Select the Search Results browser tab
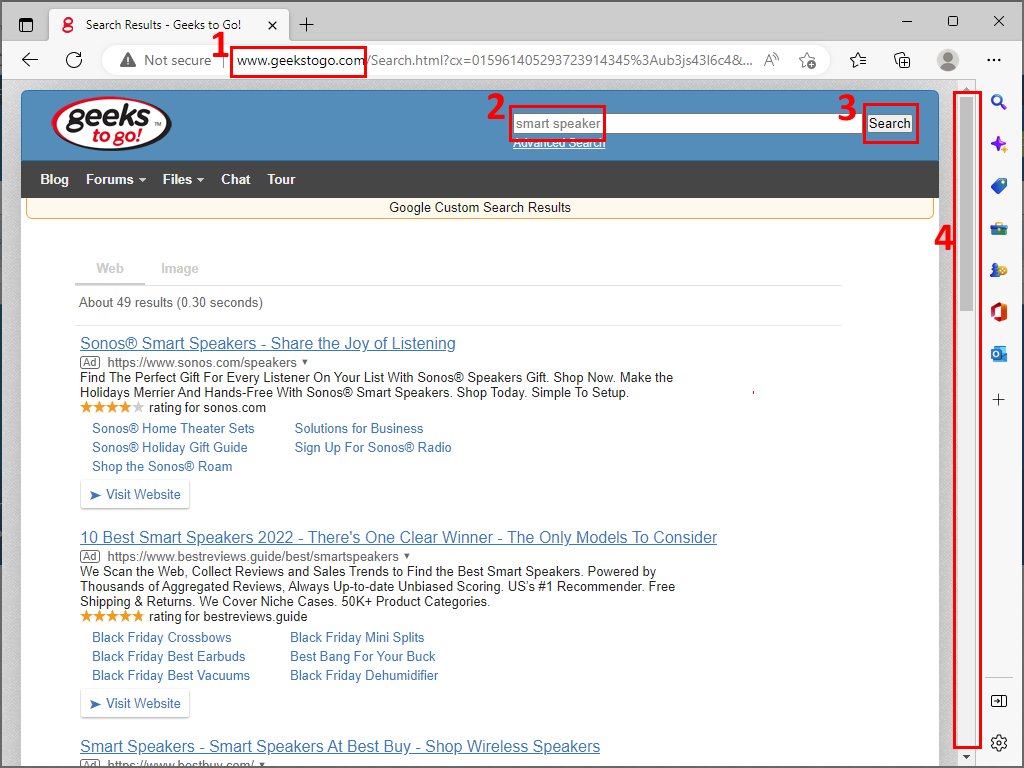The height and width of the screenshot is (768, 1024). [167, 25]
